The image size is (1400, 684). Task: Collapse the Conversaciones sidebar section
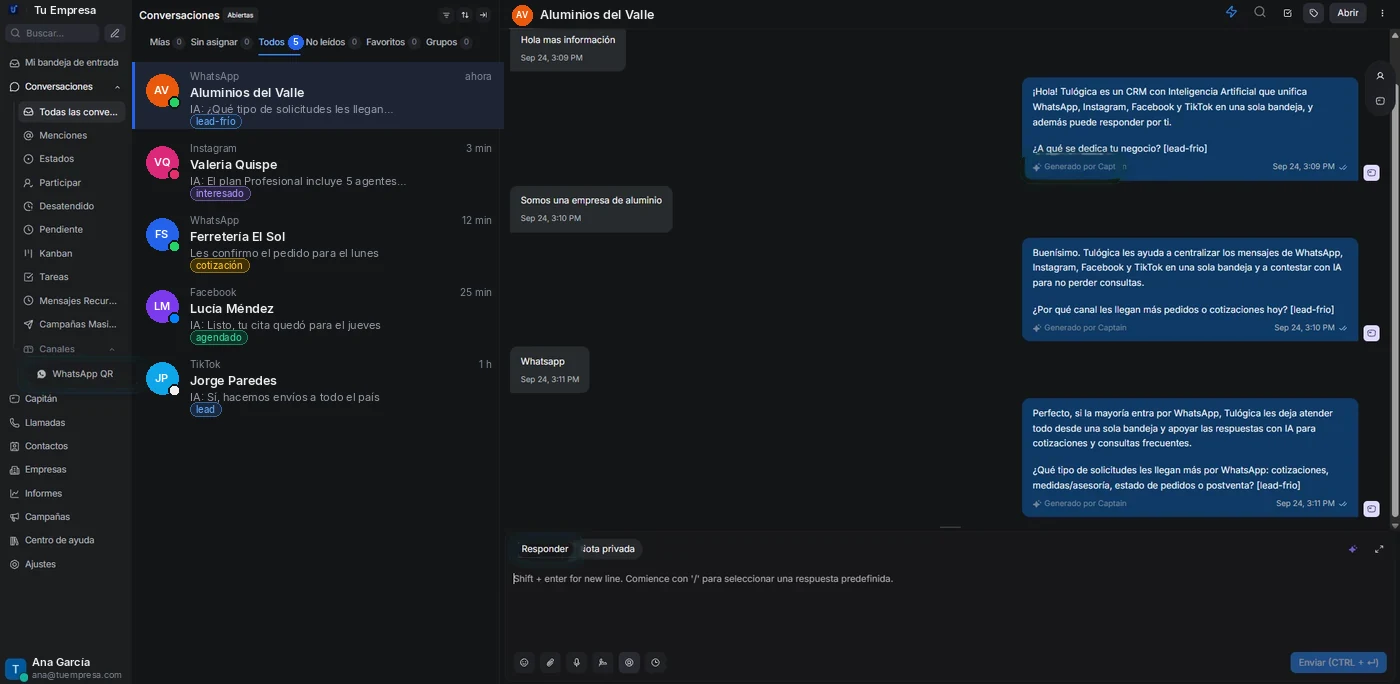coord(117,87)
